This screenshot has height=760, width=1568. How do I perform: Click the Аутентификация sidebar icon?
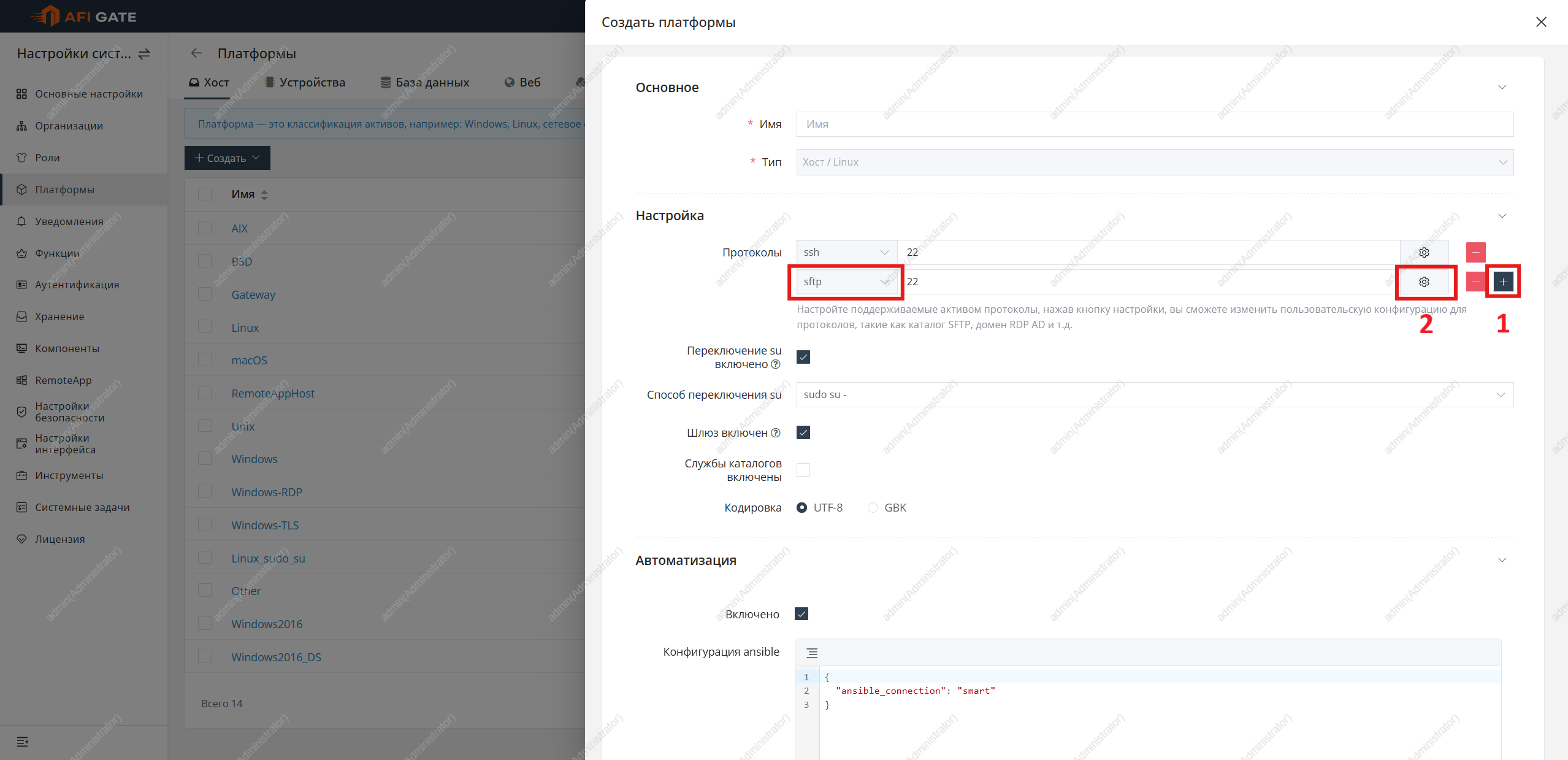pos(21,285)
